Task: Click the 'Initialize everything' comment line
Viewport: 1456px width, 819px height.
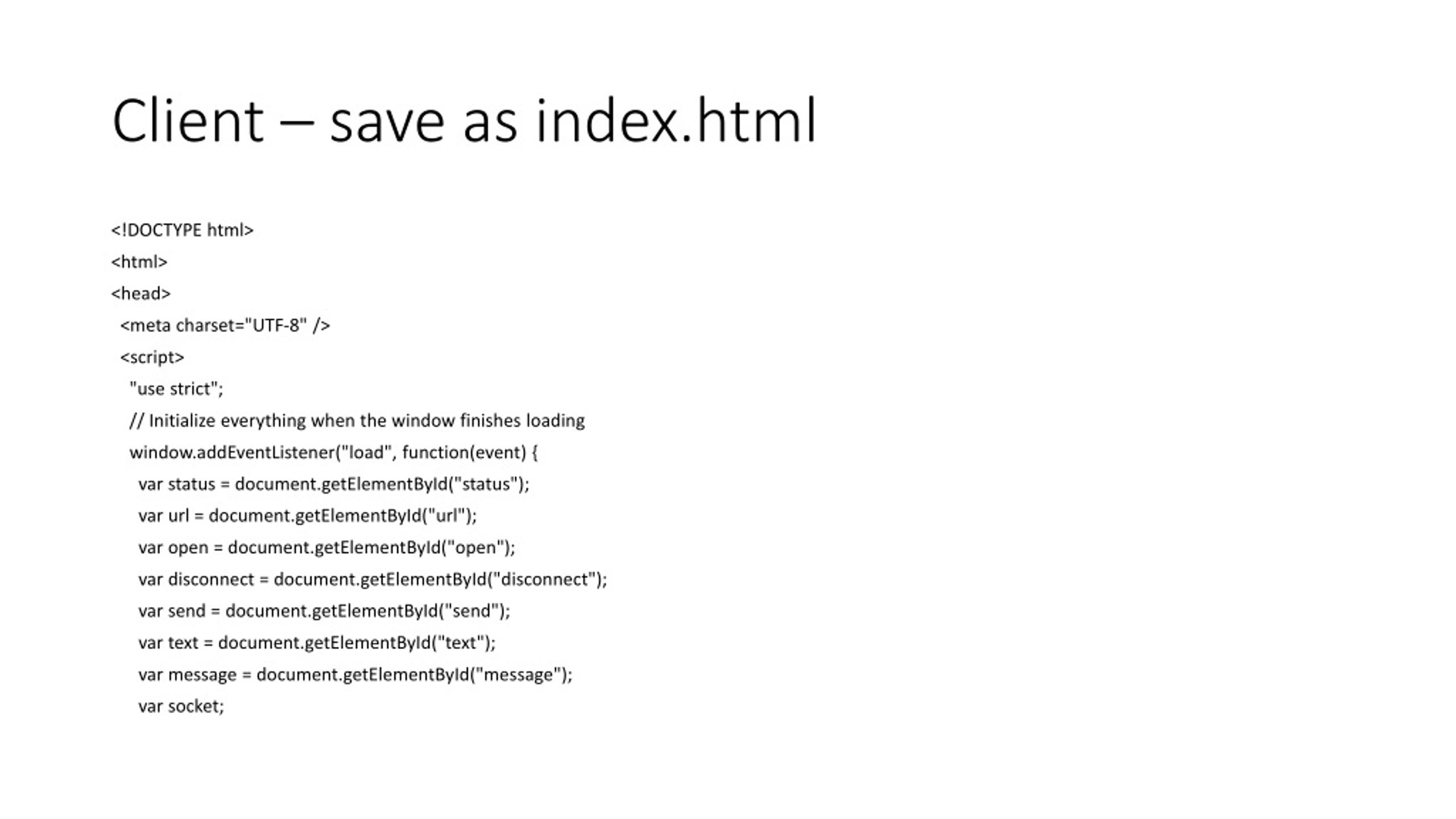Action: pos(357,421)
